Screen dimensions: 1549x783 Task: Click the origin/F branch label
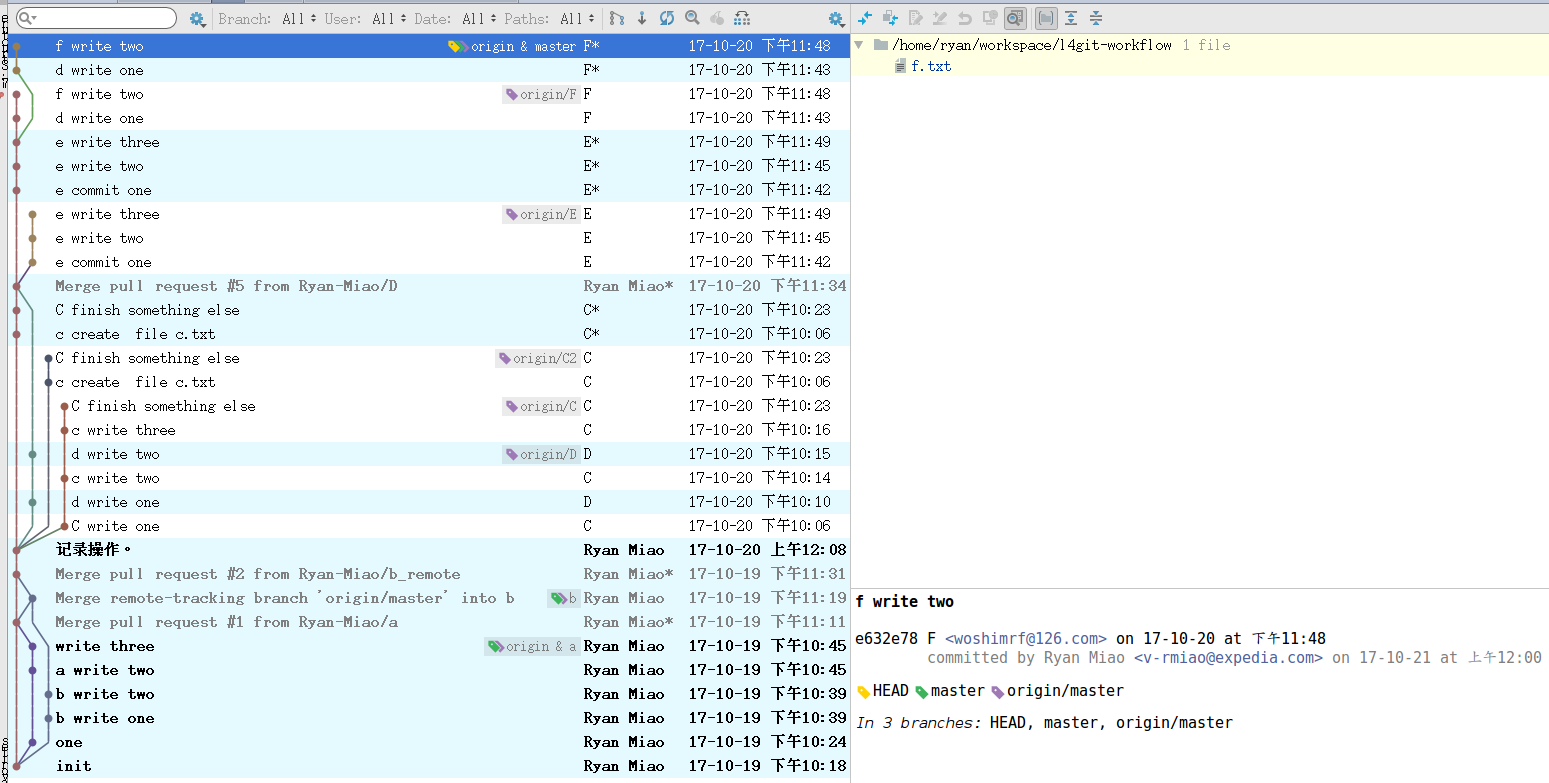[x=541, y=94]
